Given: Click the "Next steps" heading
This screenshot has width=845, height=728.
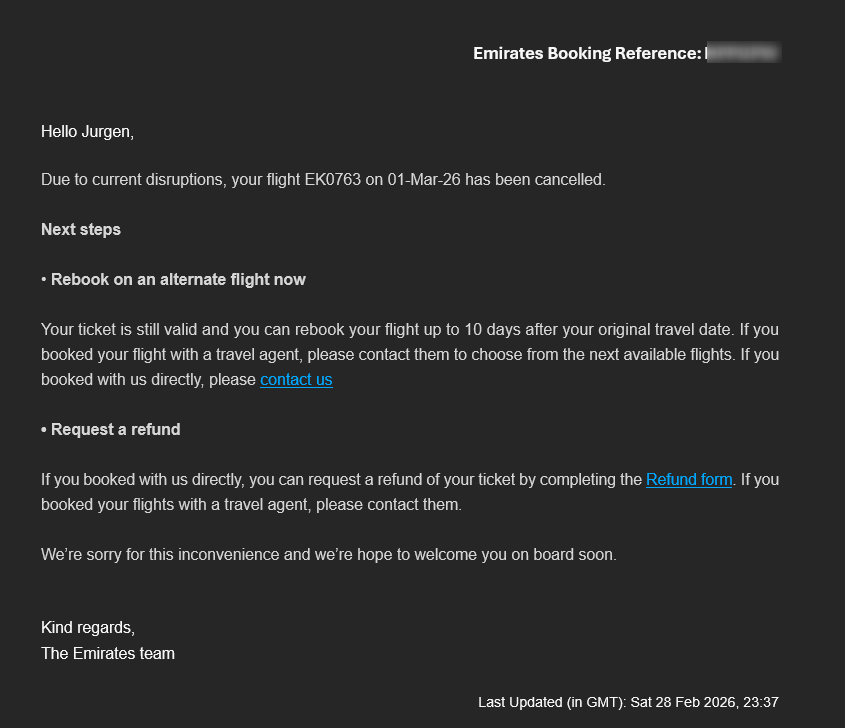Looking at the screenshot, I should pyautogui.click(x=81, y=230).
